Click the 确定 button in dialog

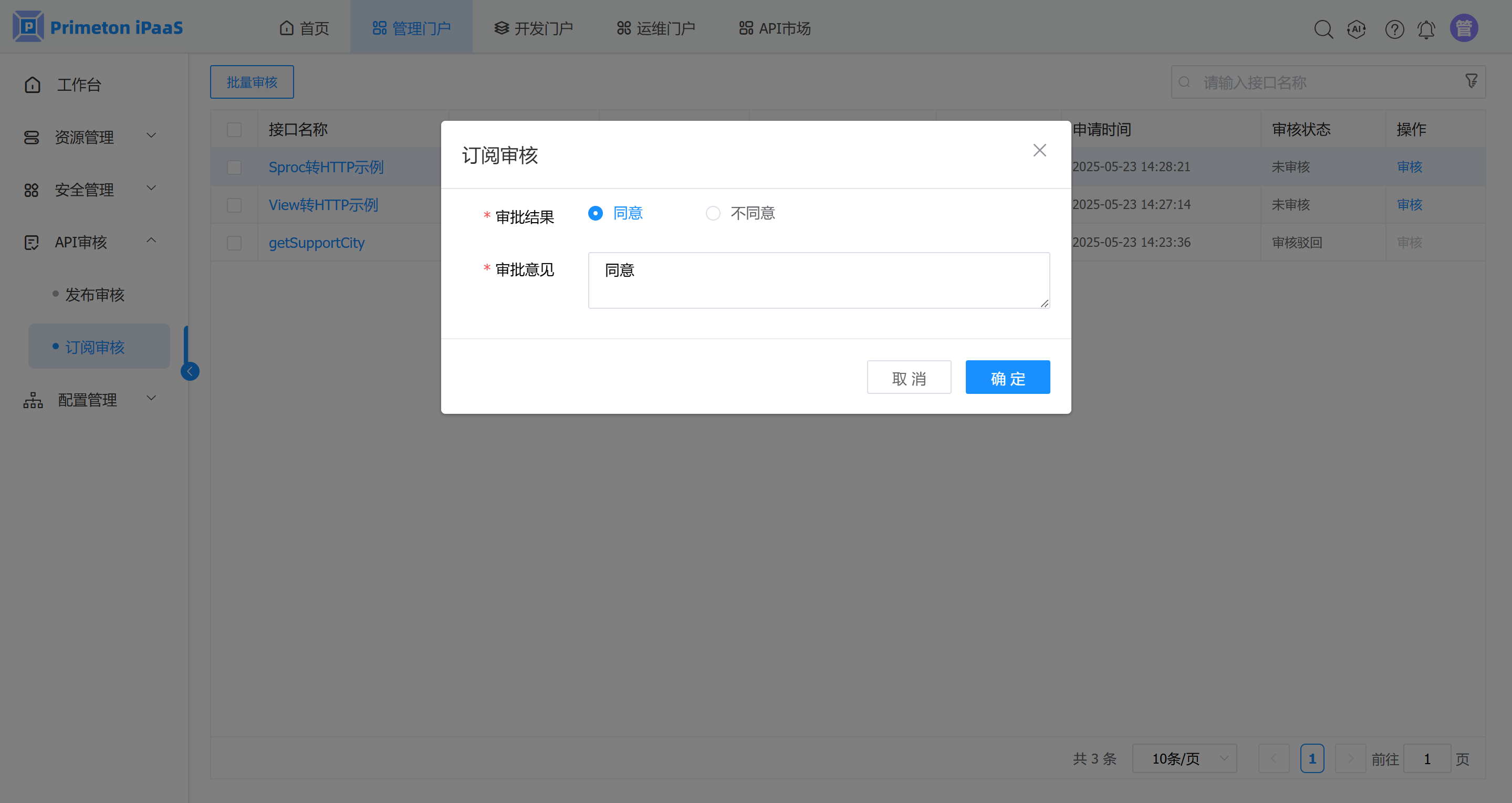pyautogui.click(x=1007, y=378)
